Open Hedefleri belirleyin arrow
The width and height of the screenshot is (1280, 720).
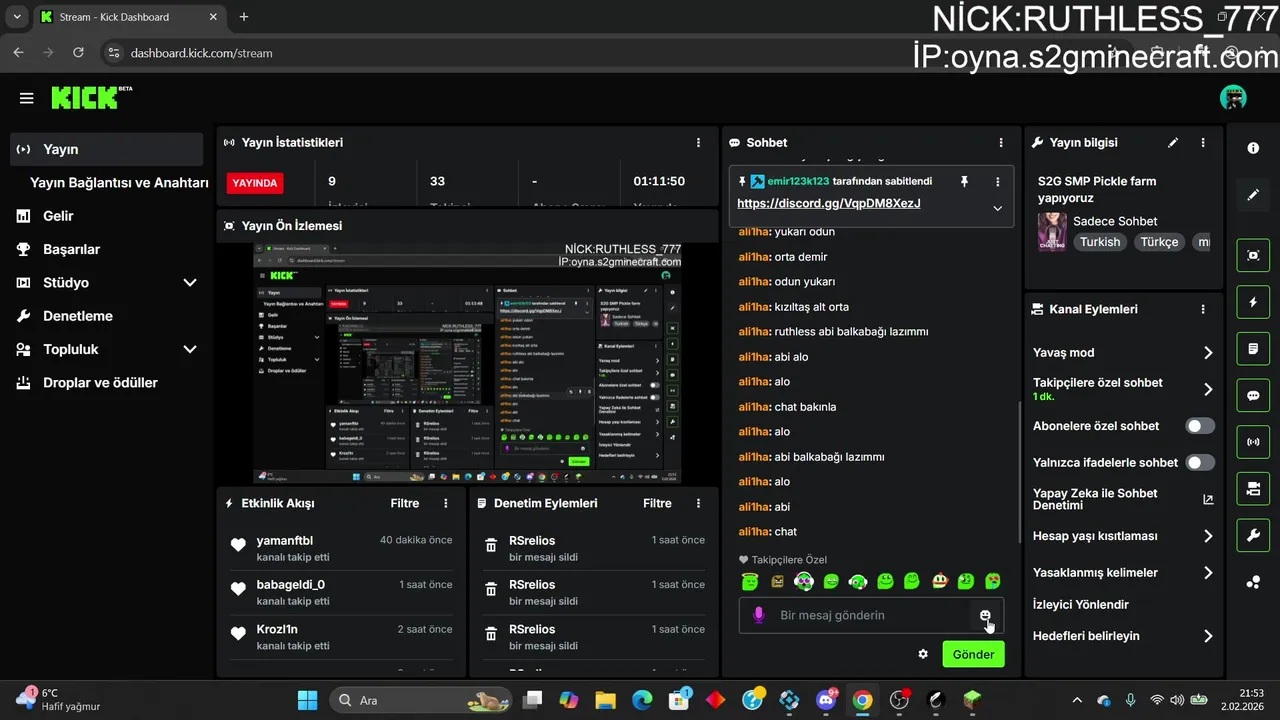click(1208, 636)
